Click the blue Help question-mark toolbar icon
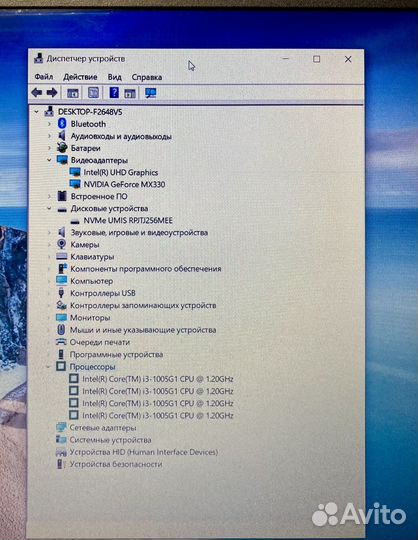This screenshot has height=540, width=418. pos(114,92)
